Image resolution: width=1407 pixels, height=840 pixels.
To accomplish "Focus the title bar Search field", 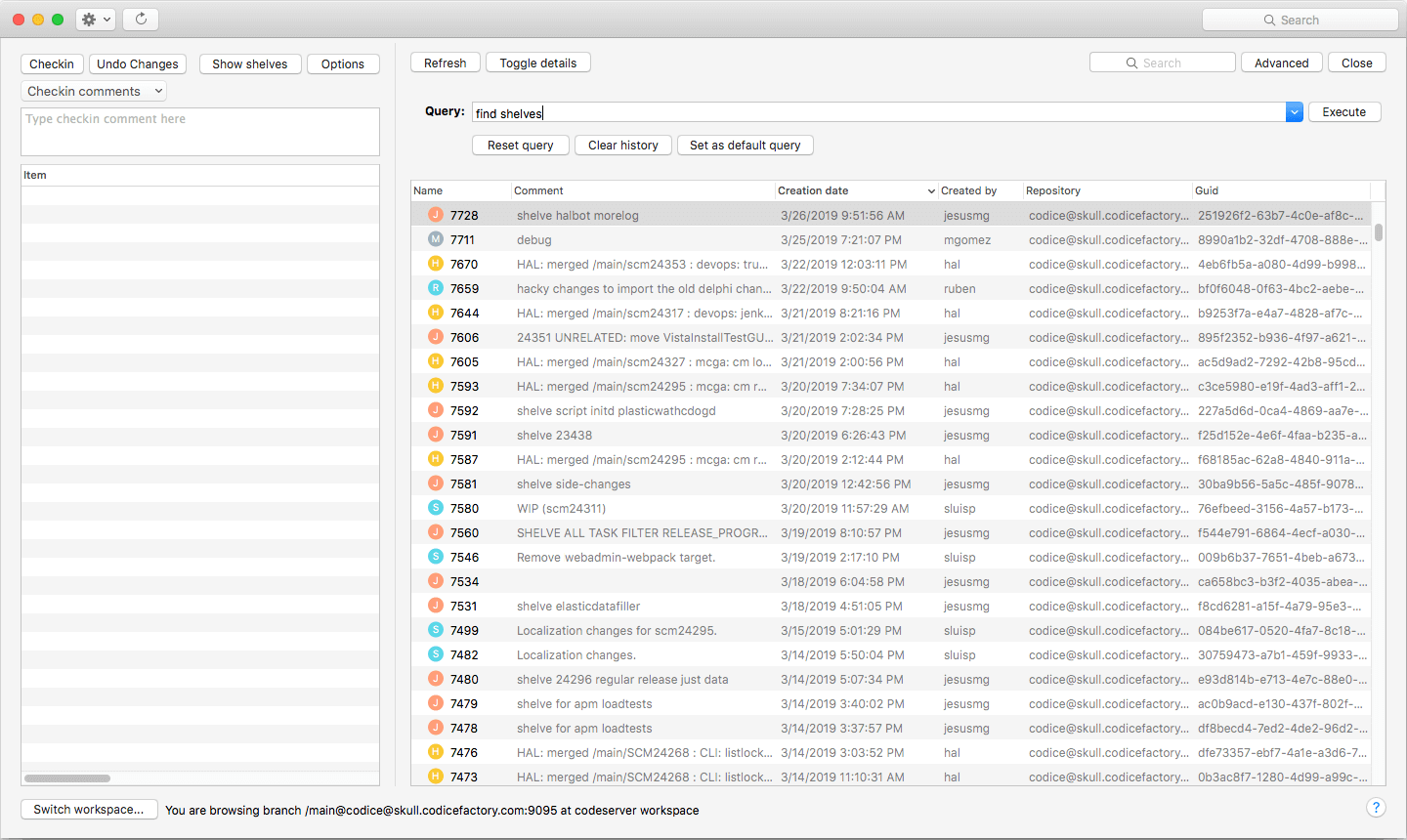I will tap(1300, 20).
